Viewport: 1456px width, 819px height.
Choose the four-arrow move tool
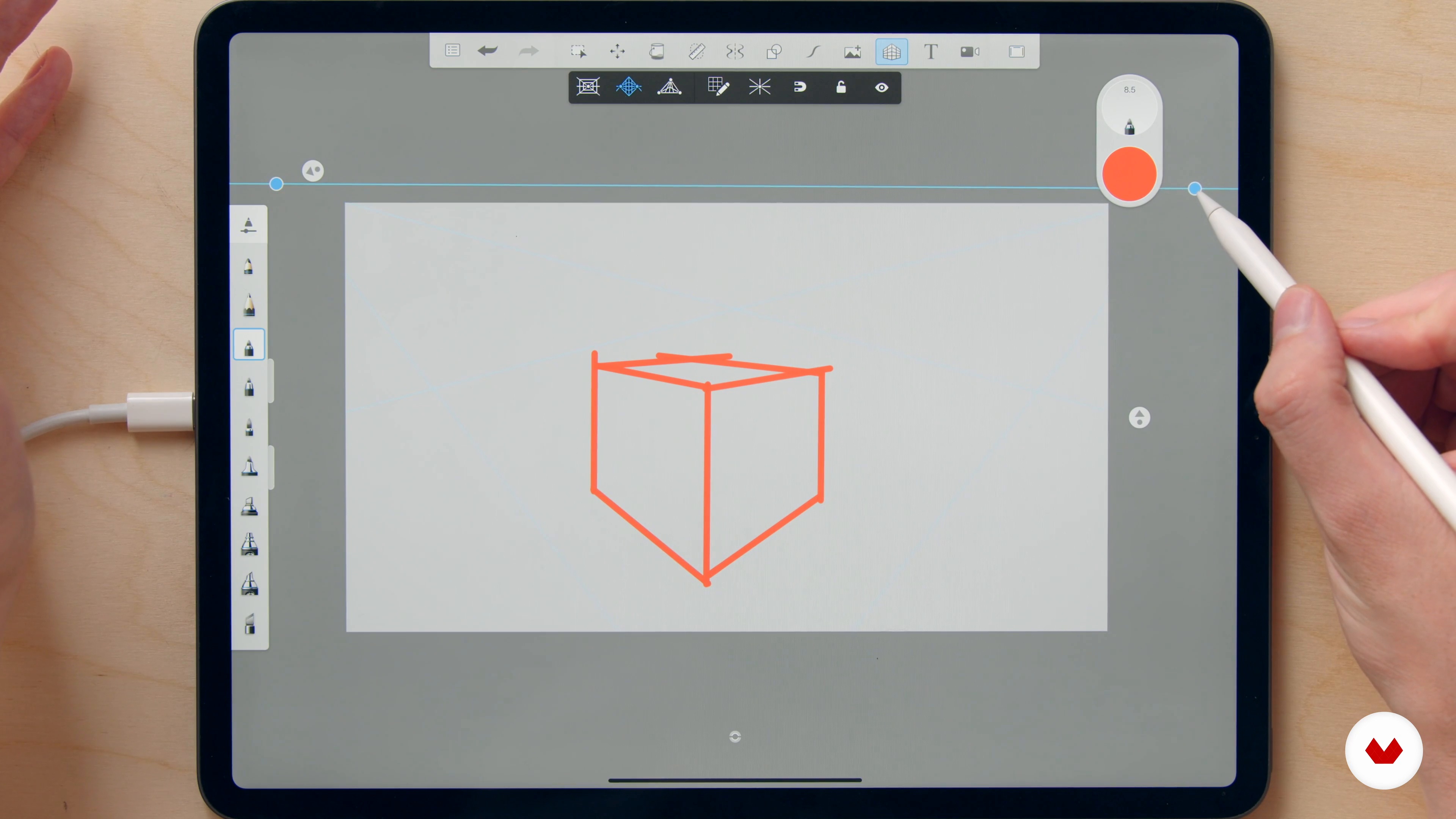tap(617, 52)
